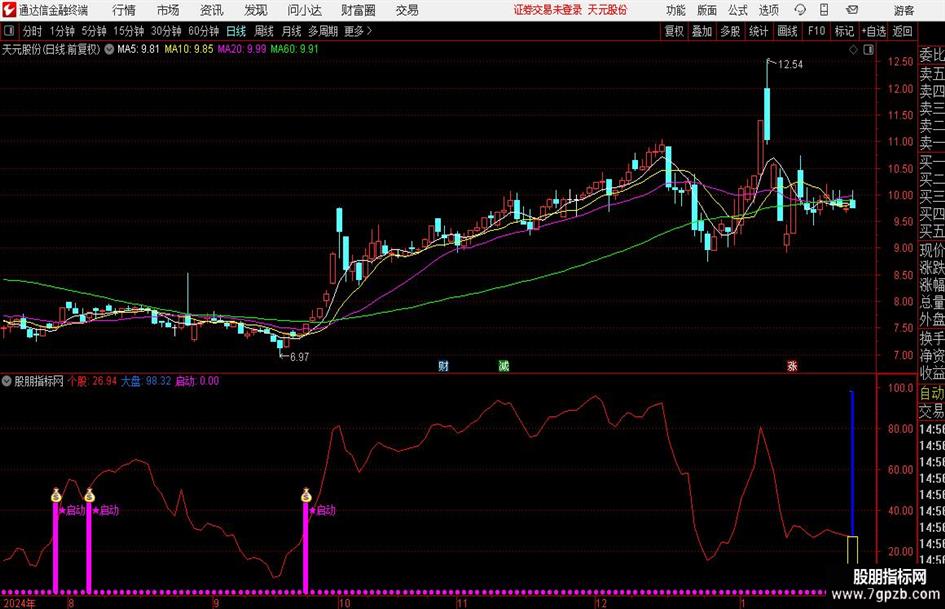The width and height of the screenshot is (945, 609).
Task: Click the diamond icon above the chart
Action: point(853,50)
